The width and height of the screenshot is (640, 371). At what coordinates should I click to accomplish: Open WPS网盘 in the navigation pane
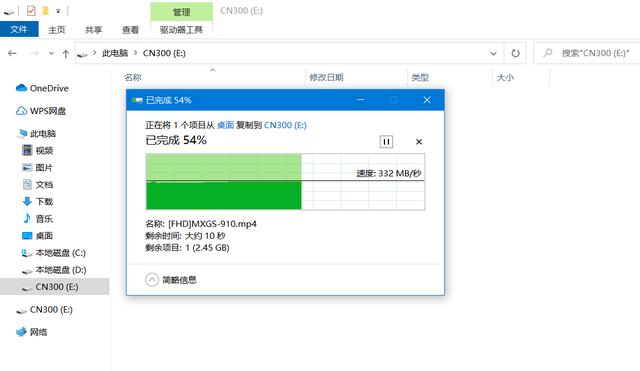pos(48,111)
